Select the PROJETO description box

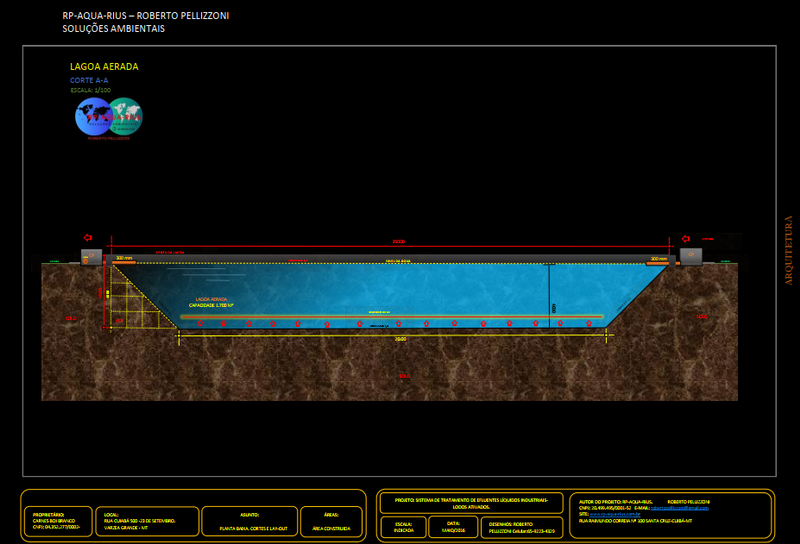pyautogui.click(x=472, y=503)
